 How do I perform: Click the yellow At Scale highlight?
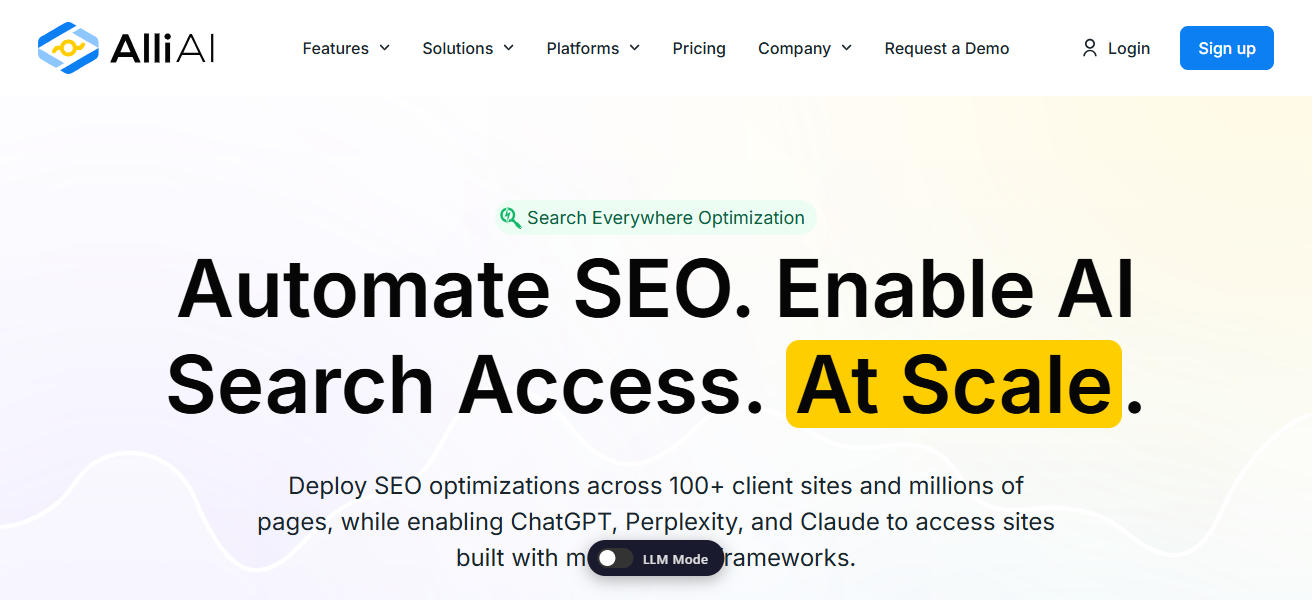coord(954,384)
